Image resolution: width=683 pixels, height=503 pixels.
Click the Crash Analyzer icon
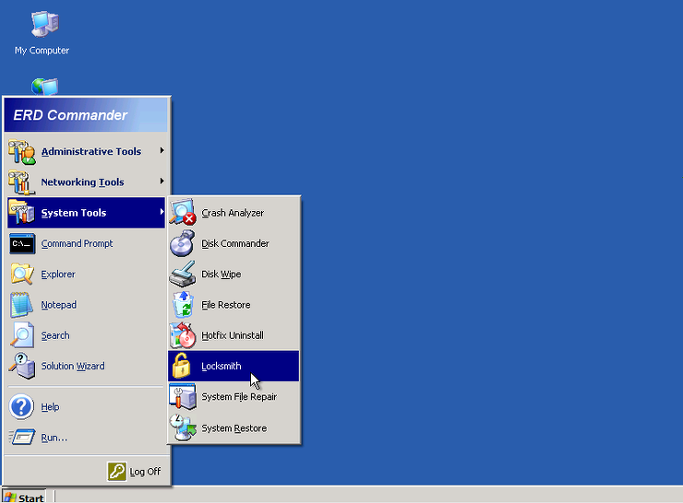click(183, 212)
